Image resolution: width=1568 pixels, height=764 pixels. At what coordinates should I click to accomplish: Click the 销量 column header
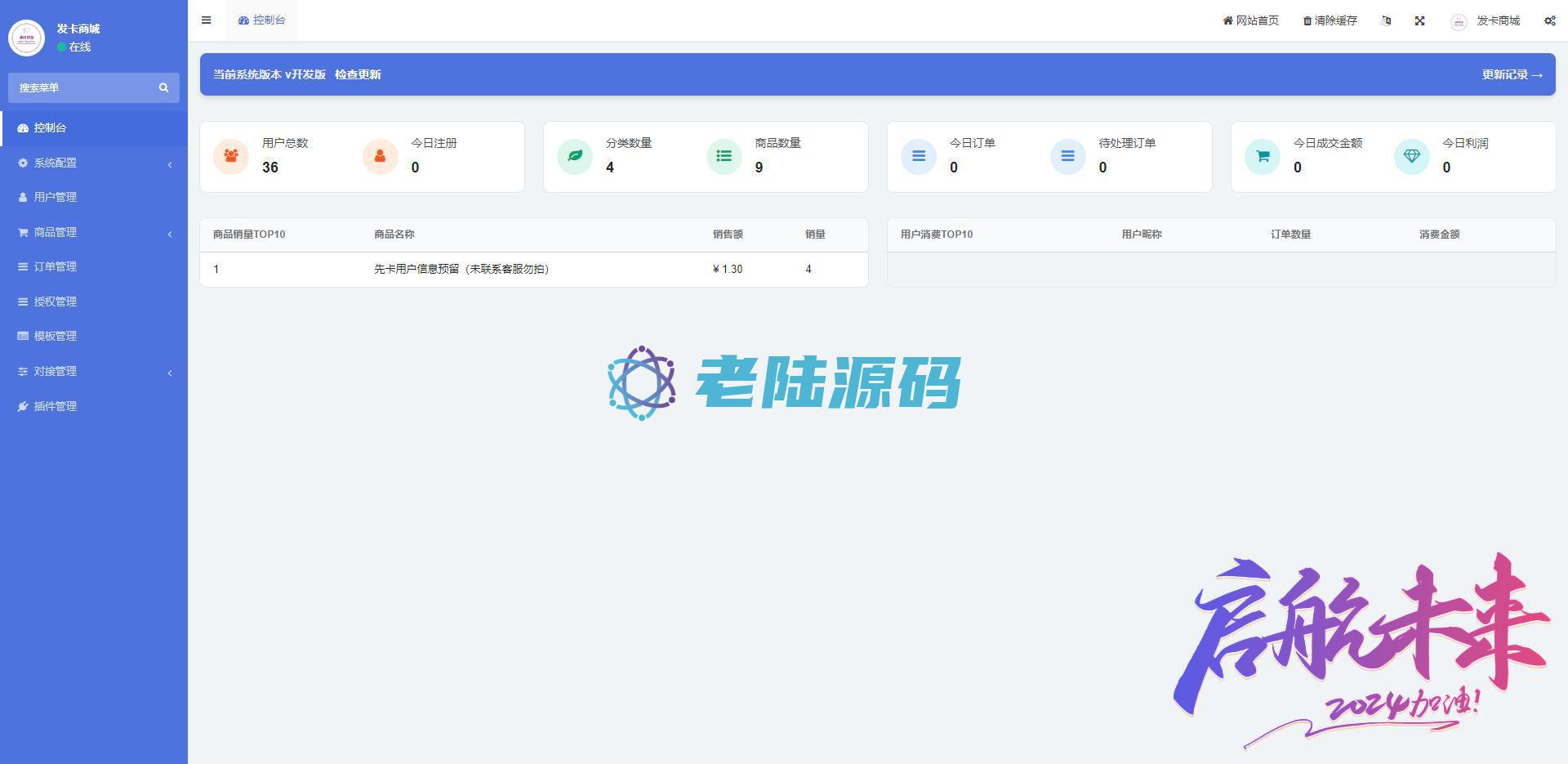click(x=815, y=235)
